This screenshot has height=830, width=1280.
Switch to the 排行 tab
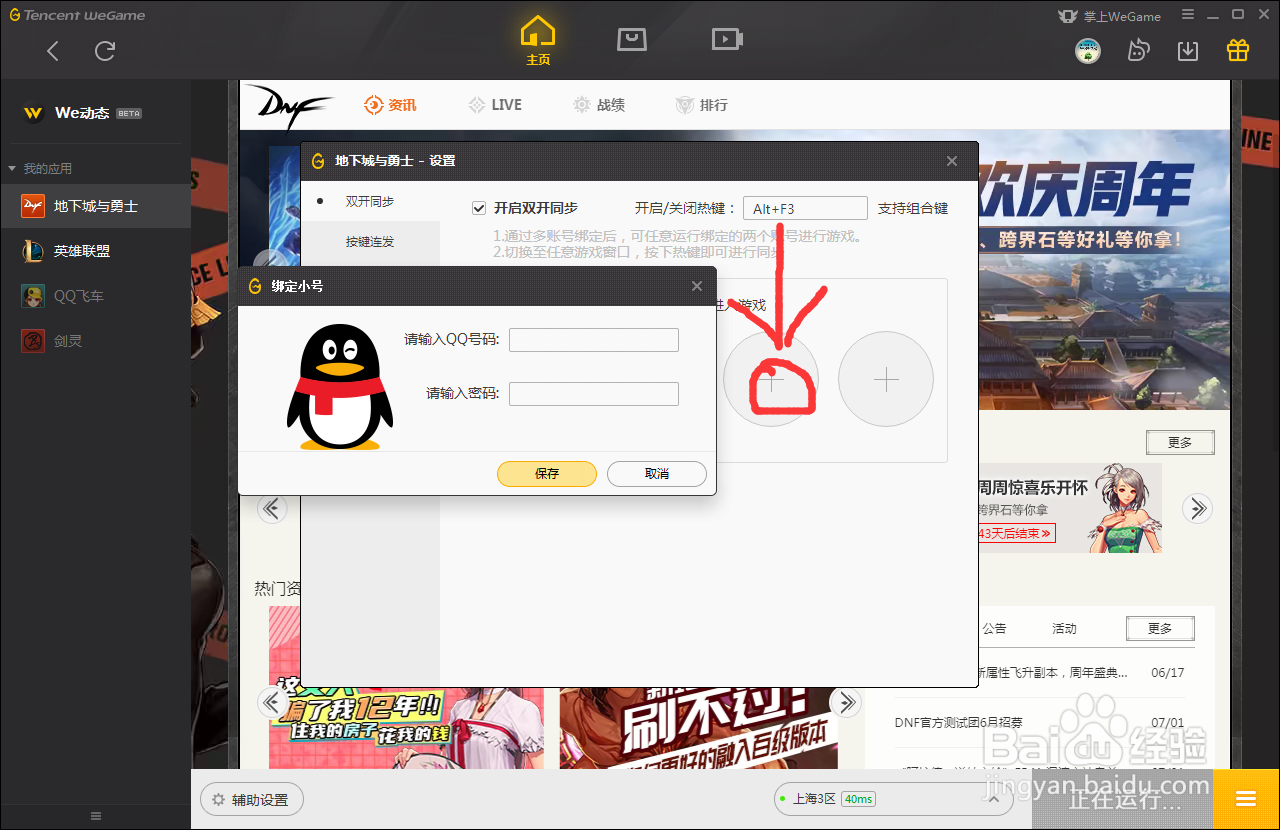click(x=701, y=105)
